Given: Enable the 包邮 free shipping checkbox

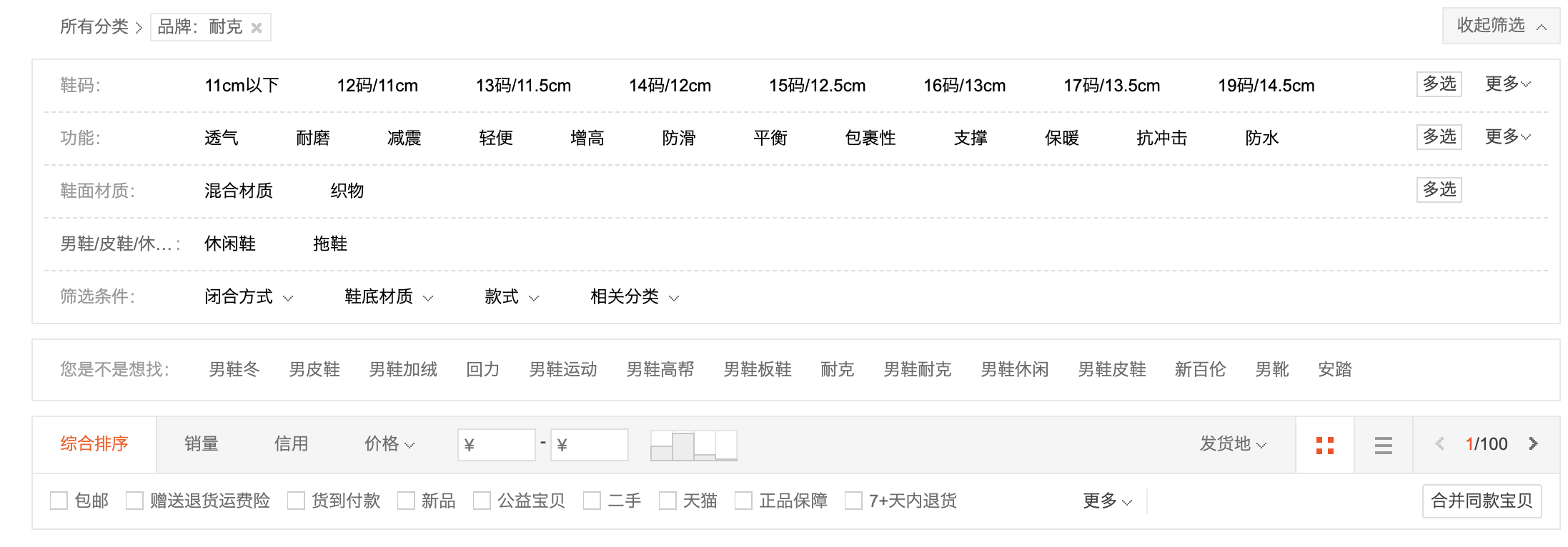Looking at the screenshot, I should [x=59, y=501].
